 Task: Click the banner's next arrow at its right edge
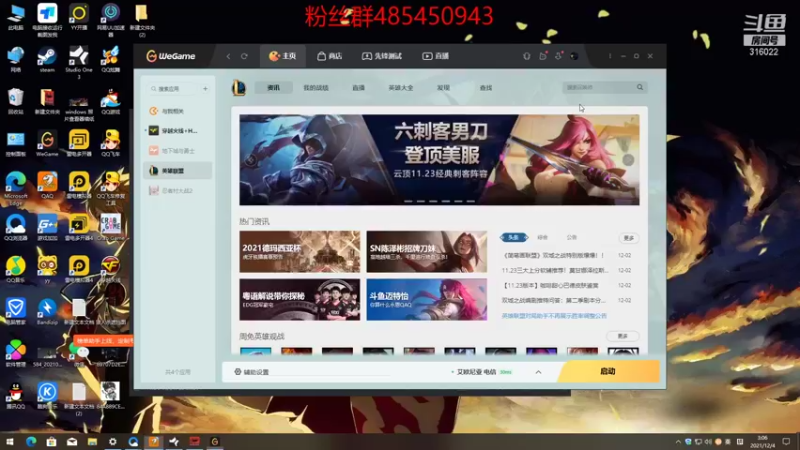point(628,160)
